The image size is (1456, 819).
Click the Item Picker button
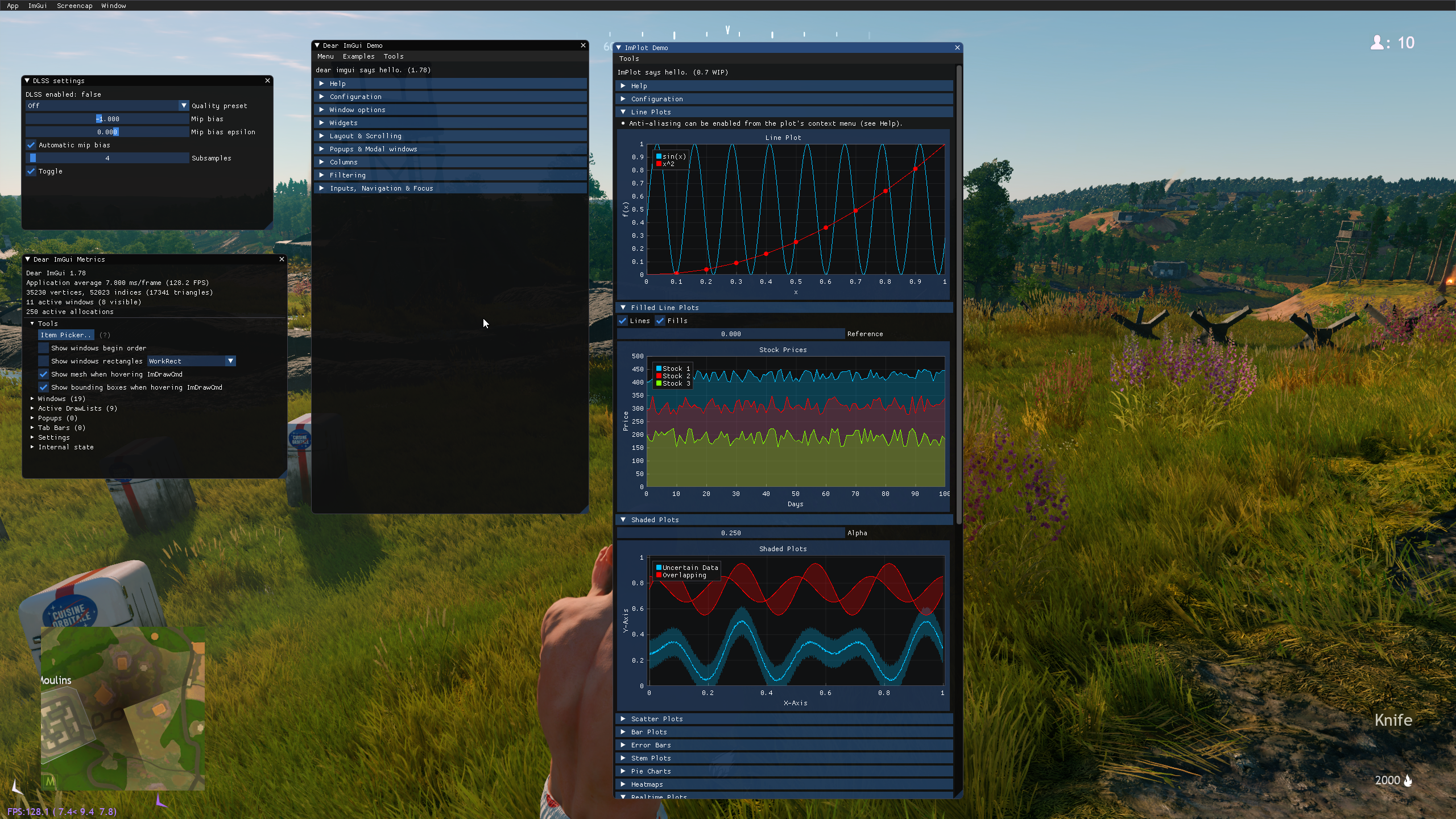click(x=66, y=335)
